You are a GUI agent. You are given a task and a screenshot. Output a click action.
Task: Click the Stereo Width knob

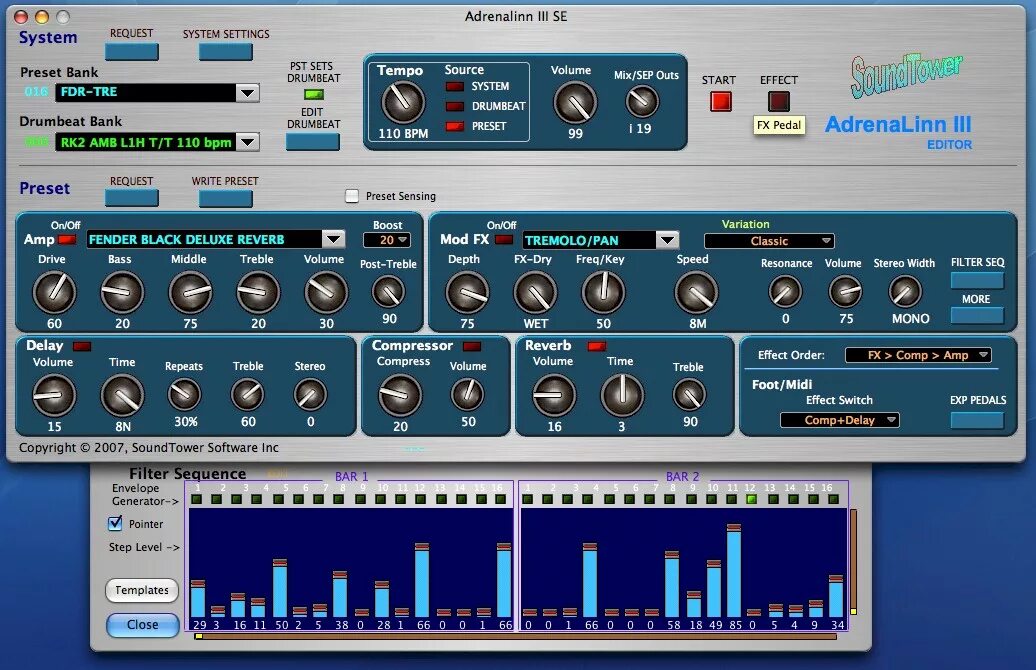905,291
